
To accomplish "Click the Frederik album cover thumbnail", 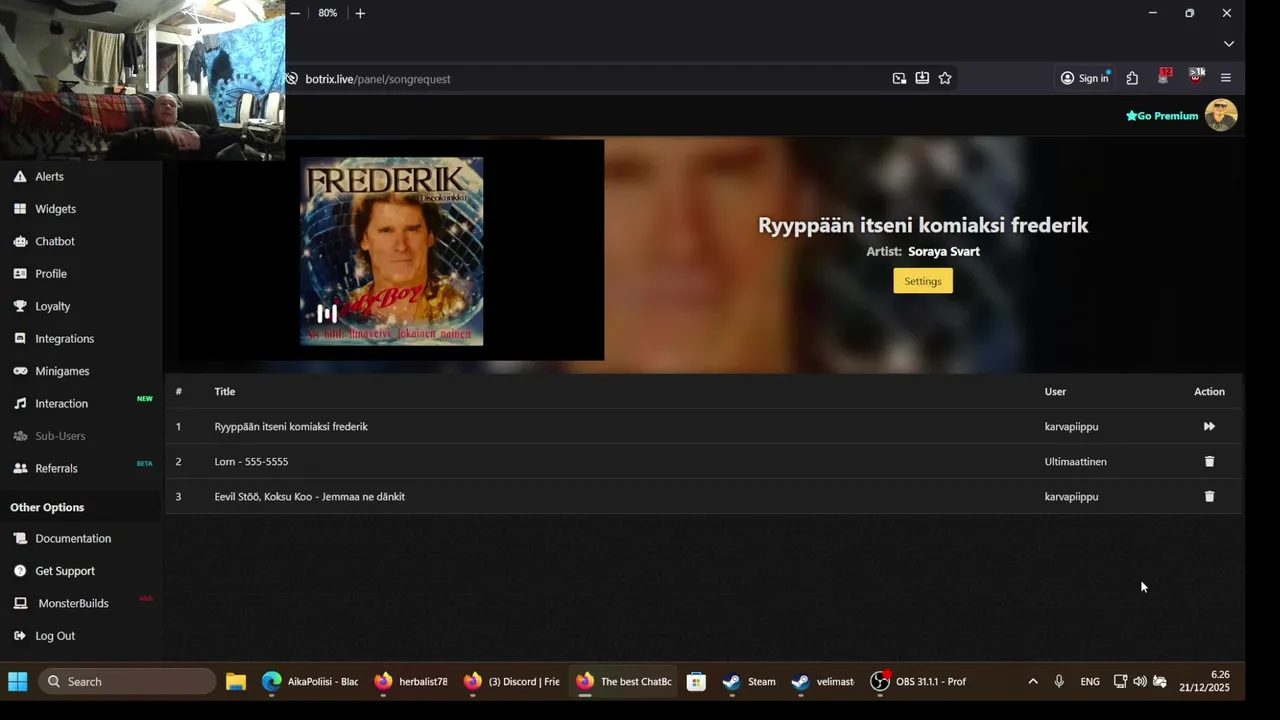I will click(x=392, y=251).
